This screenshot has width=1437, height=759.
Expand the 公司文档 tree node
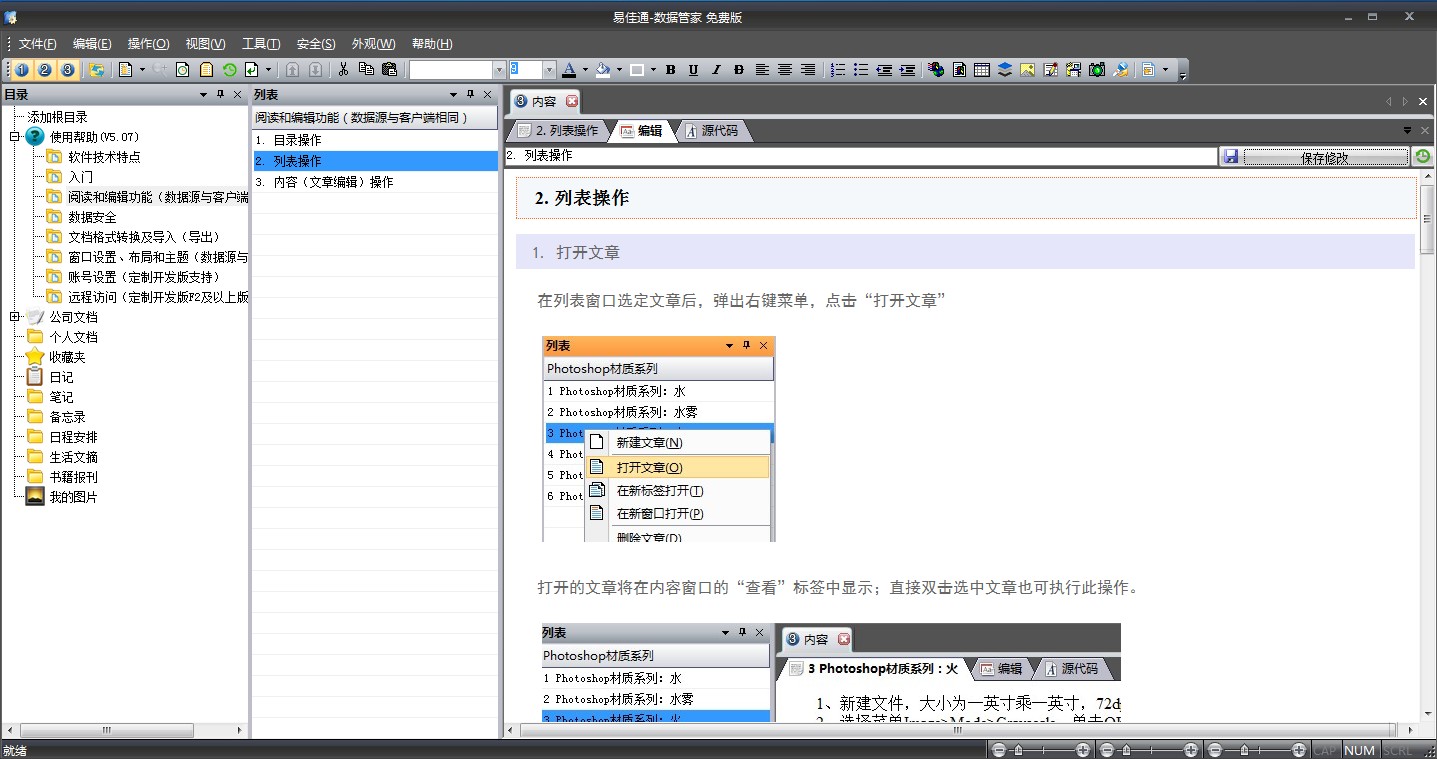point(15,317)
